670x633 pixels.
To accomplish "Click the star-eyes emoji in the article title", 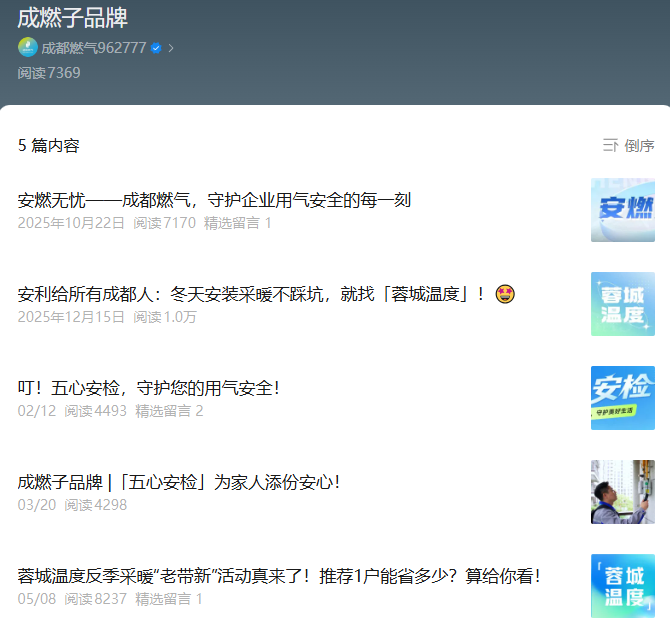I will (505, 294).
